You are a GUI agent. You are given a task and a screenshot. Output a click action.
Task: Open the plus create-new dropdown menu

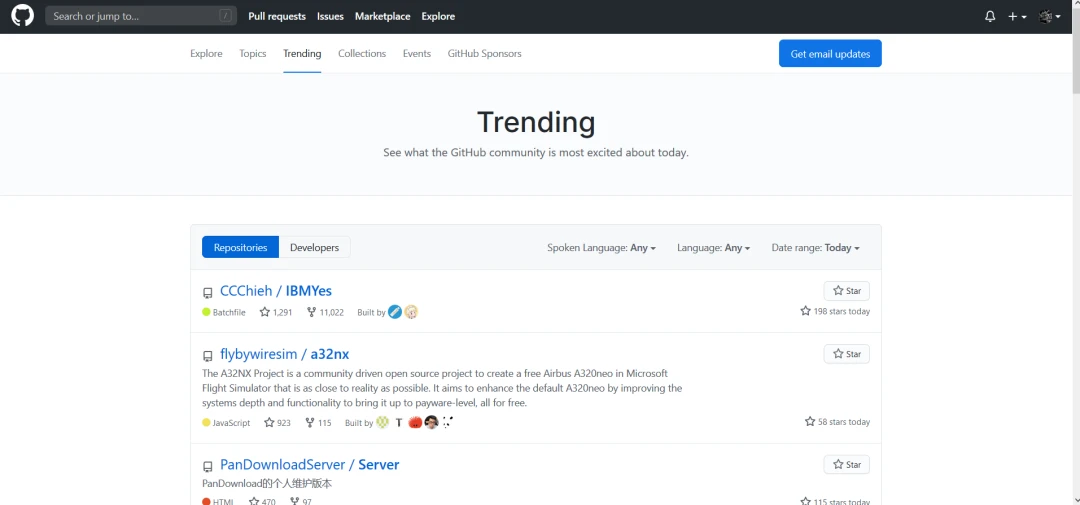pyautogui.click(x=1017, y=16)
